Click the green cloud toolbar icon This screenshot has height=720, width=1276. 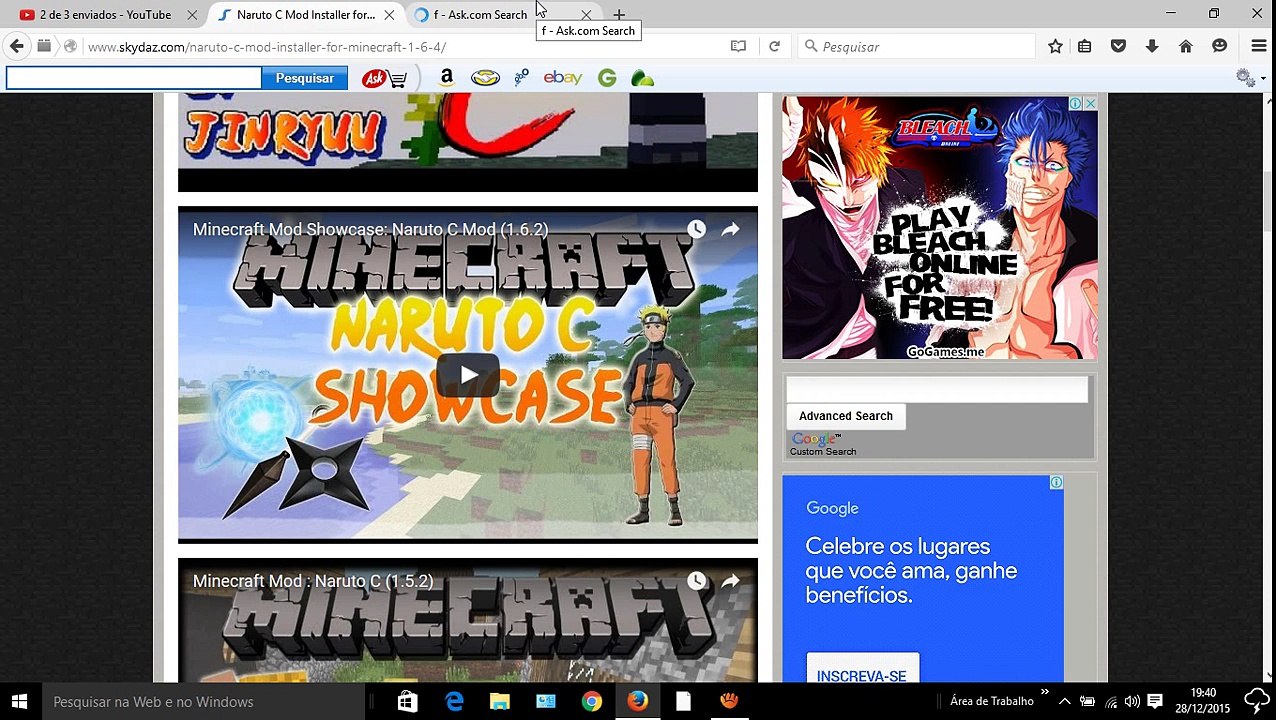(x=643, y=78)
